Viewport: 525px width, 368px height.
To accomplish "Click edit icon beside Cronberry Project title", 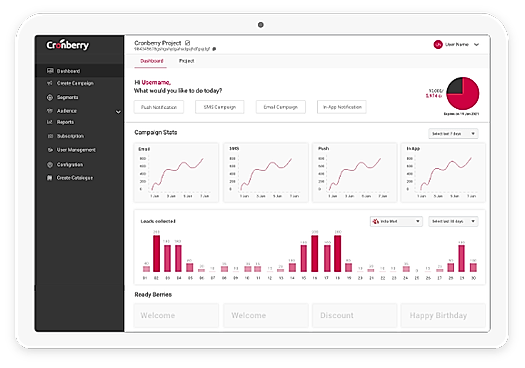I will (188, 43).
